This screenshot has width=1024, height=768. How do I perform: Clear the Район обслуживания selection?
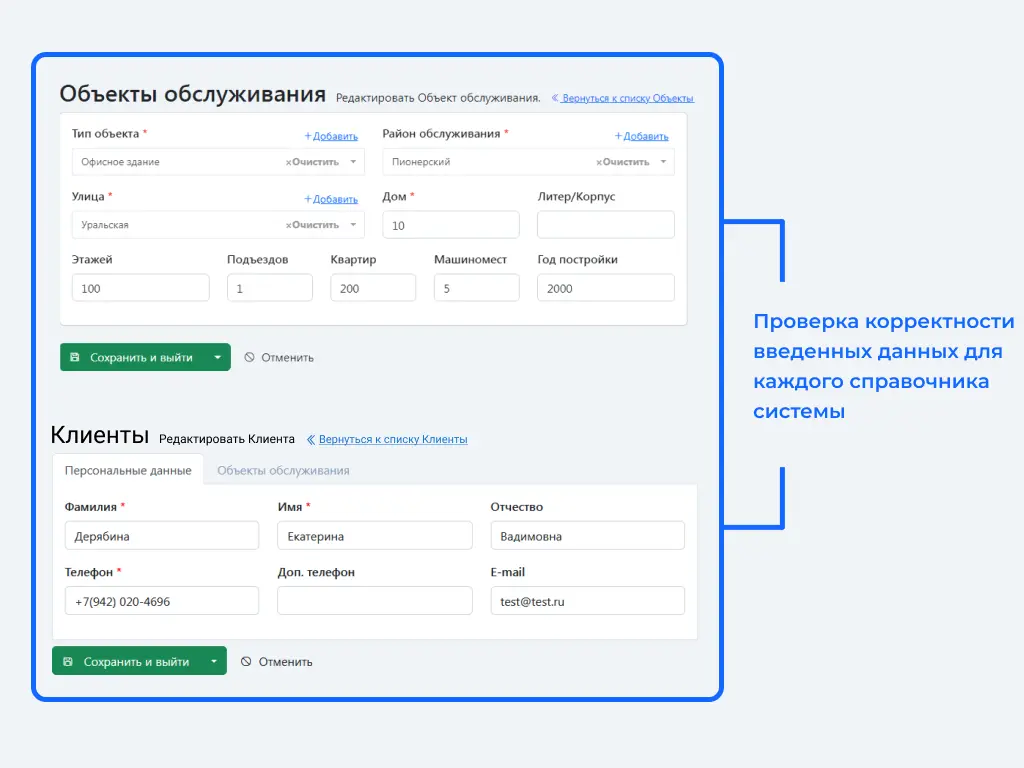(x=623, y=162)
